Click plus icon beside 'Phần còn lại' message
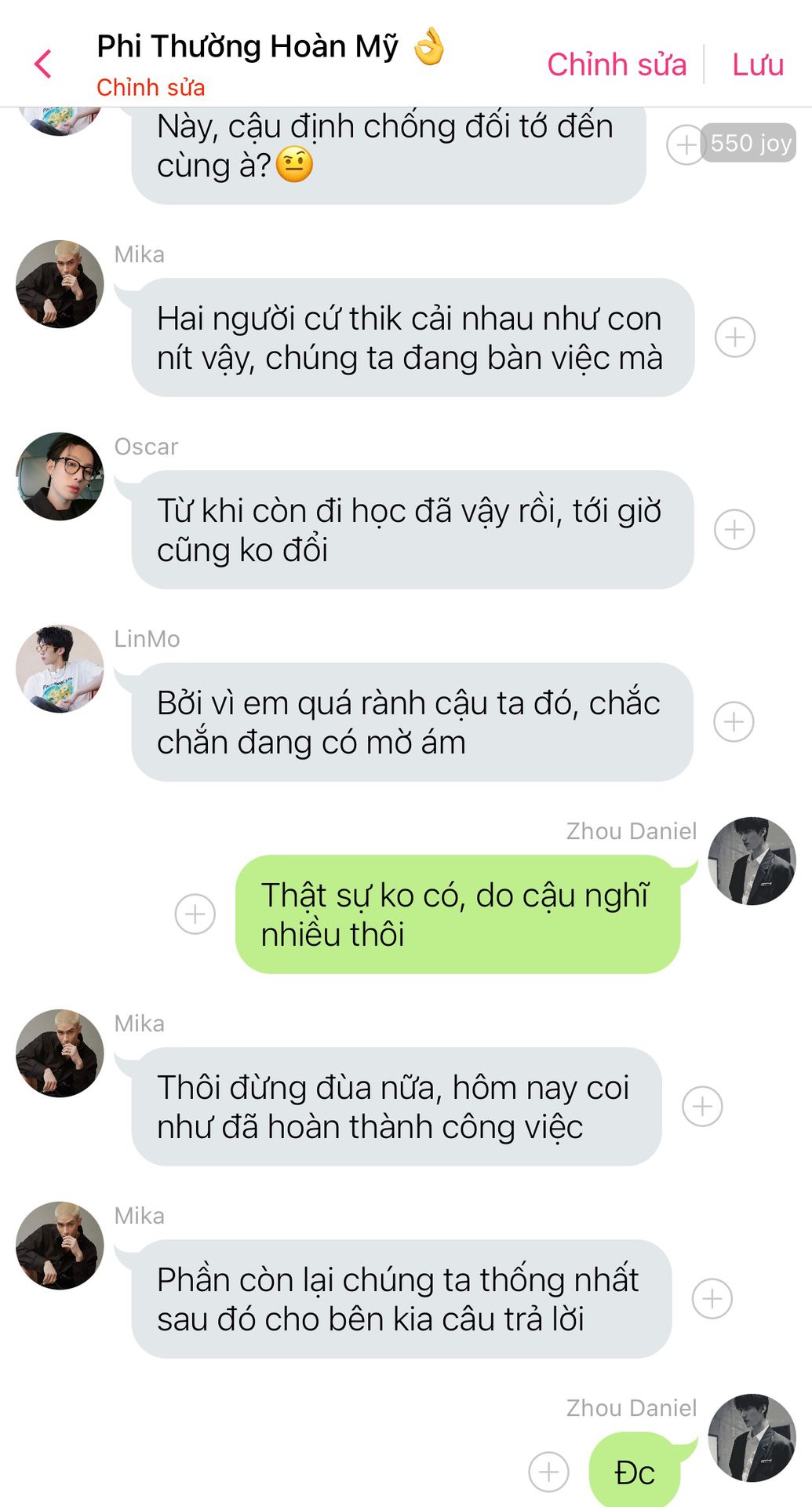The width and height of the screenshot is (812, 1507). click(x=712, y=1299)
